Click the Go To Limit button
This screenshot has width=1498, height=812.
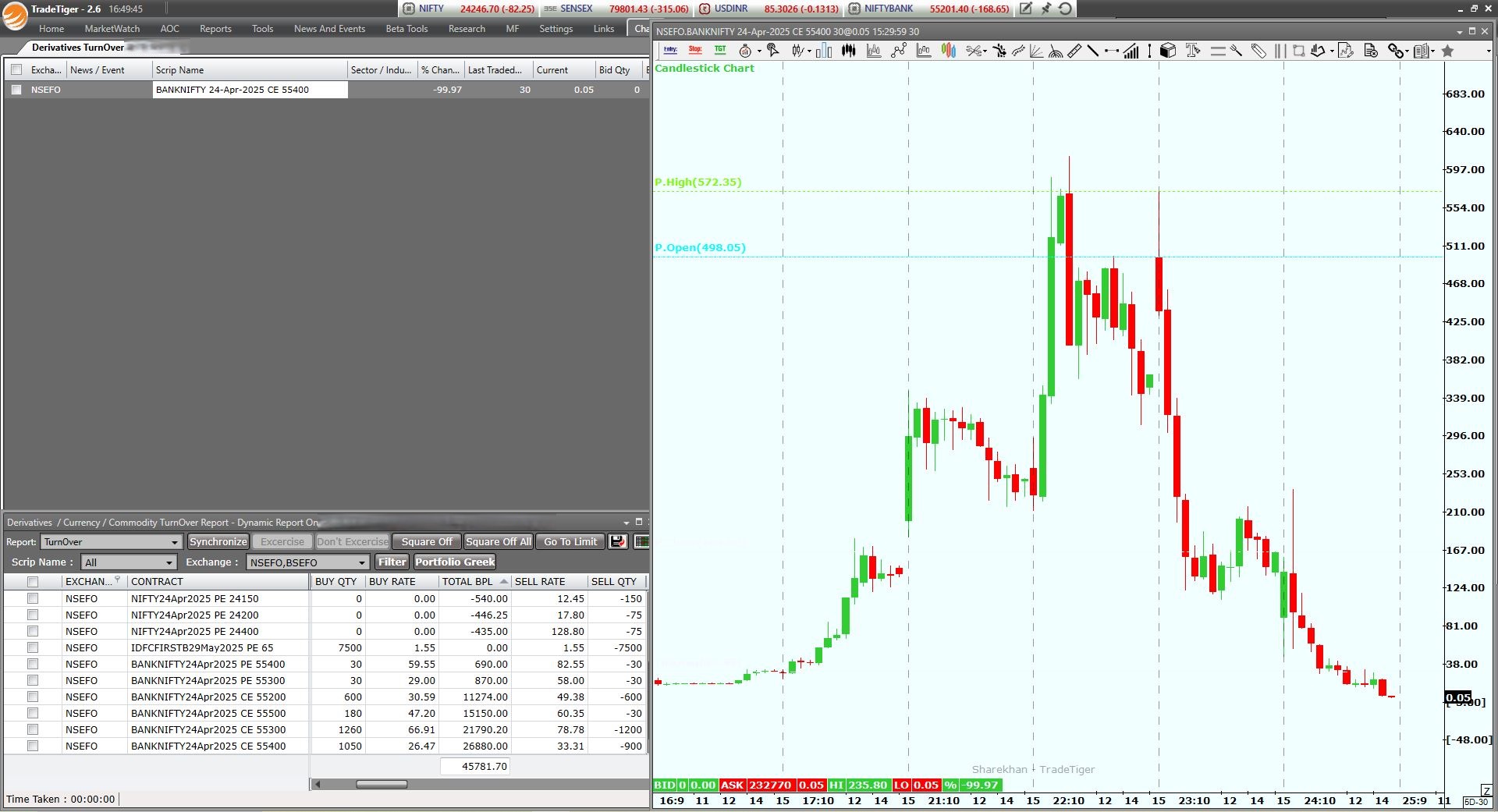coord(570,541)
